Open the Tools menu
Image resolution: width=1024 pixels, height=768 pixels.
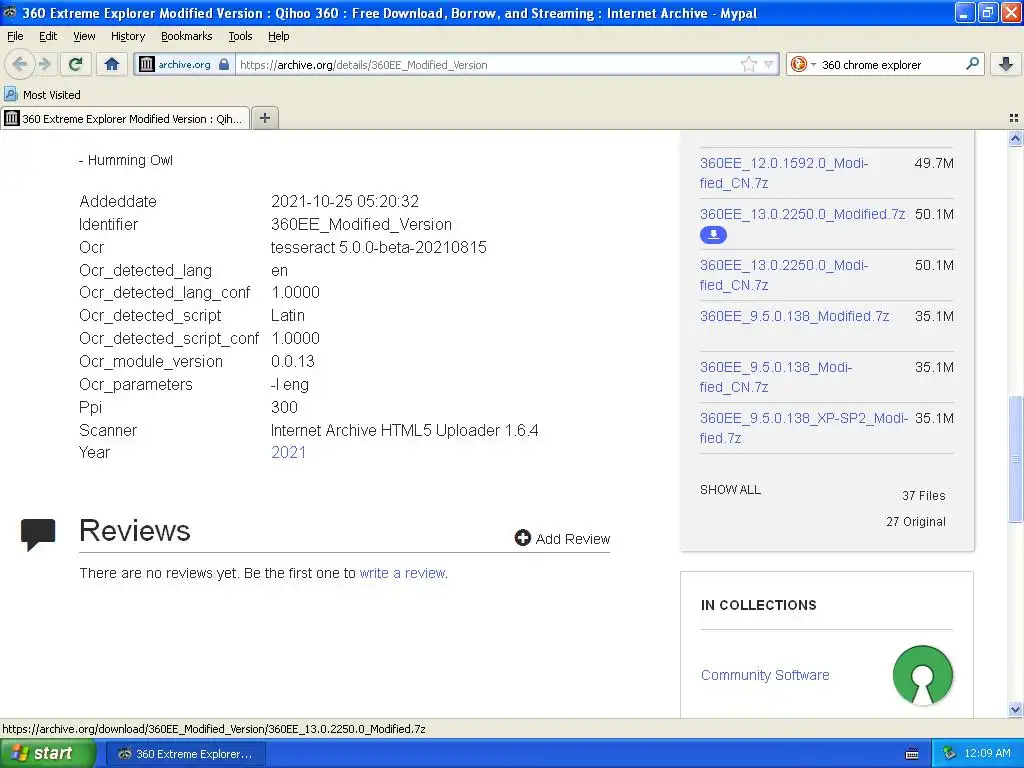click(240, 36)
